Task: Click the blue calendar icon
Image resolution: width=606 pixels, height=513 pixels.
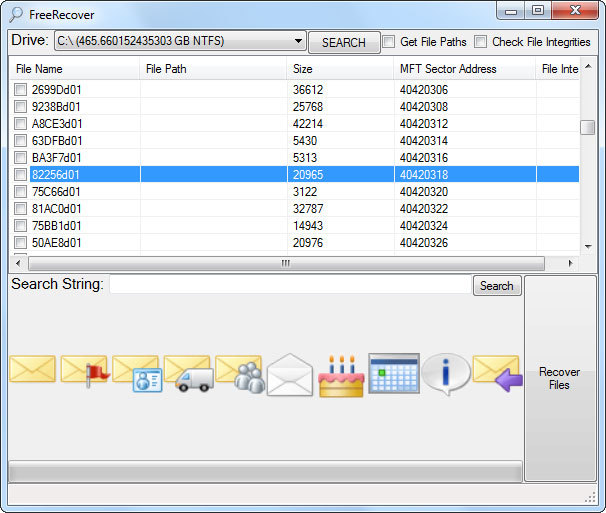Action: click(x=393, y=373)
